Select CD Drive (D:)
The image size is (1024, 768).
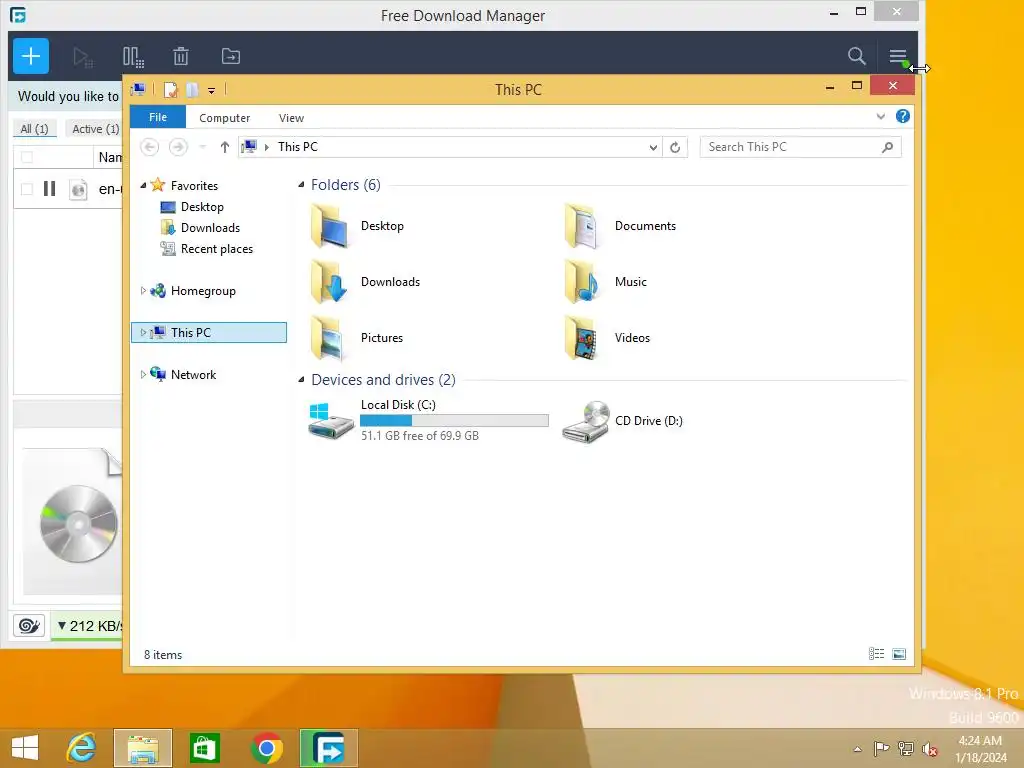point(622,421)
